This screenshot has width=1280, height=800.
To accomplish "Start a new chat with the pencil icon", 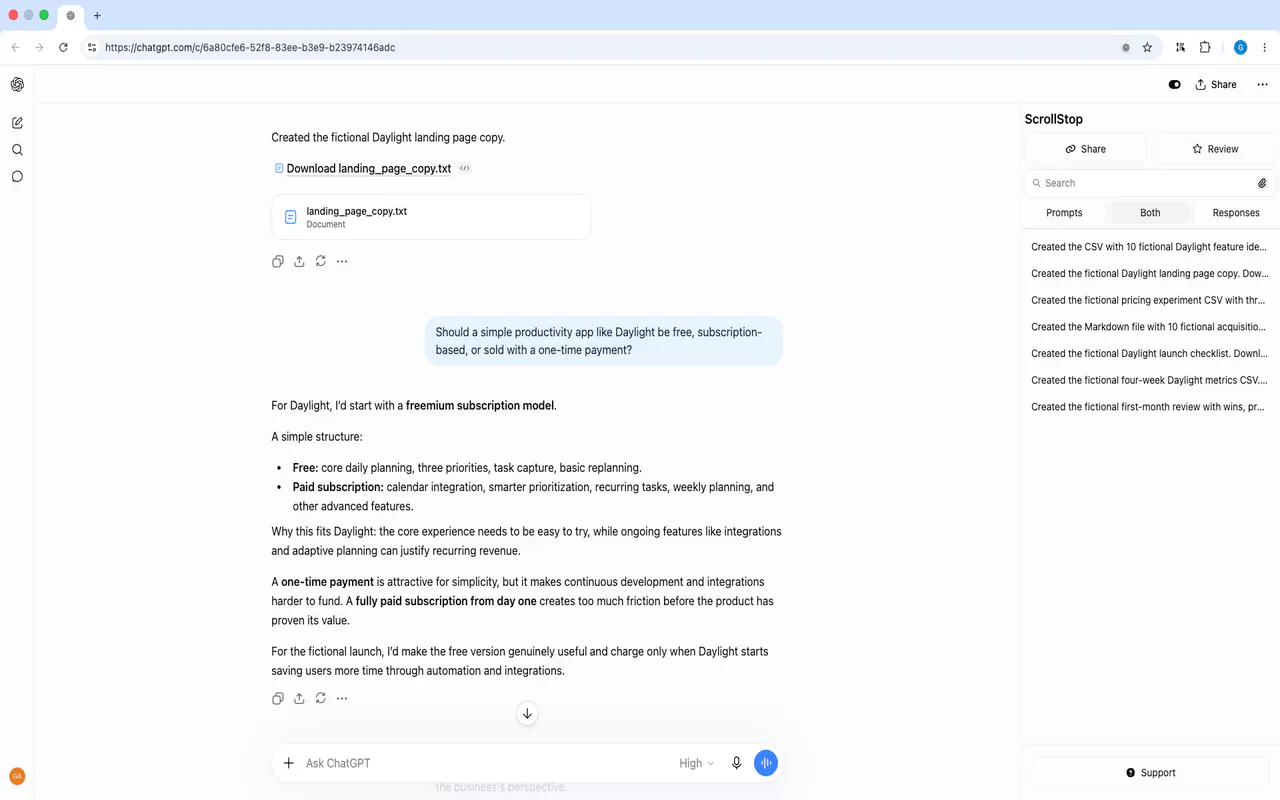I will pos(17,123).
